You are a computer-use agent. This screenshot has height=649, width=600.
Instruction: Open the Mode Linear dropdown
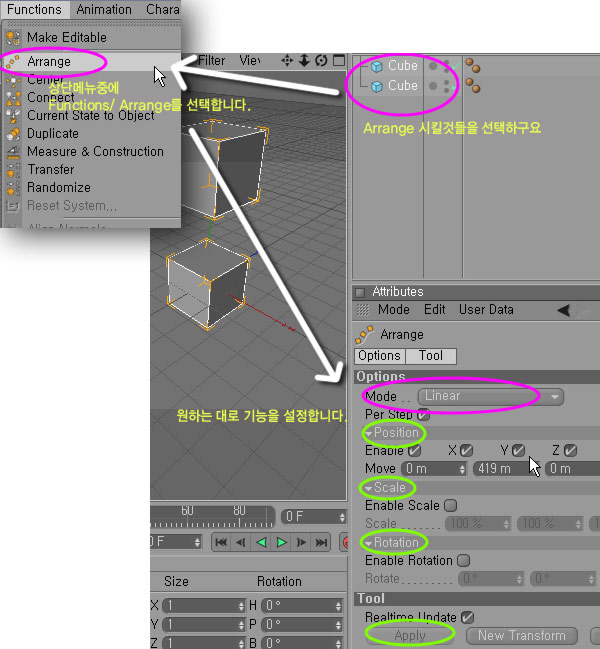pos(490,397)
